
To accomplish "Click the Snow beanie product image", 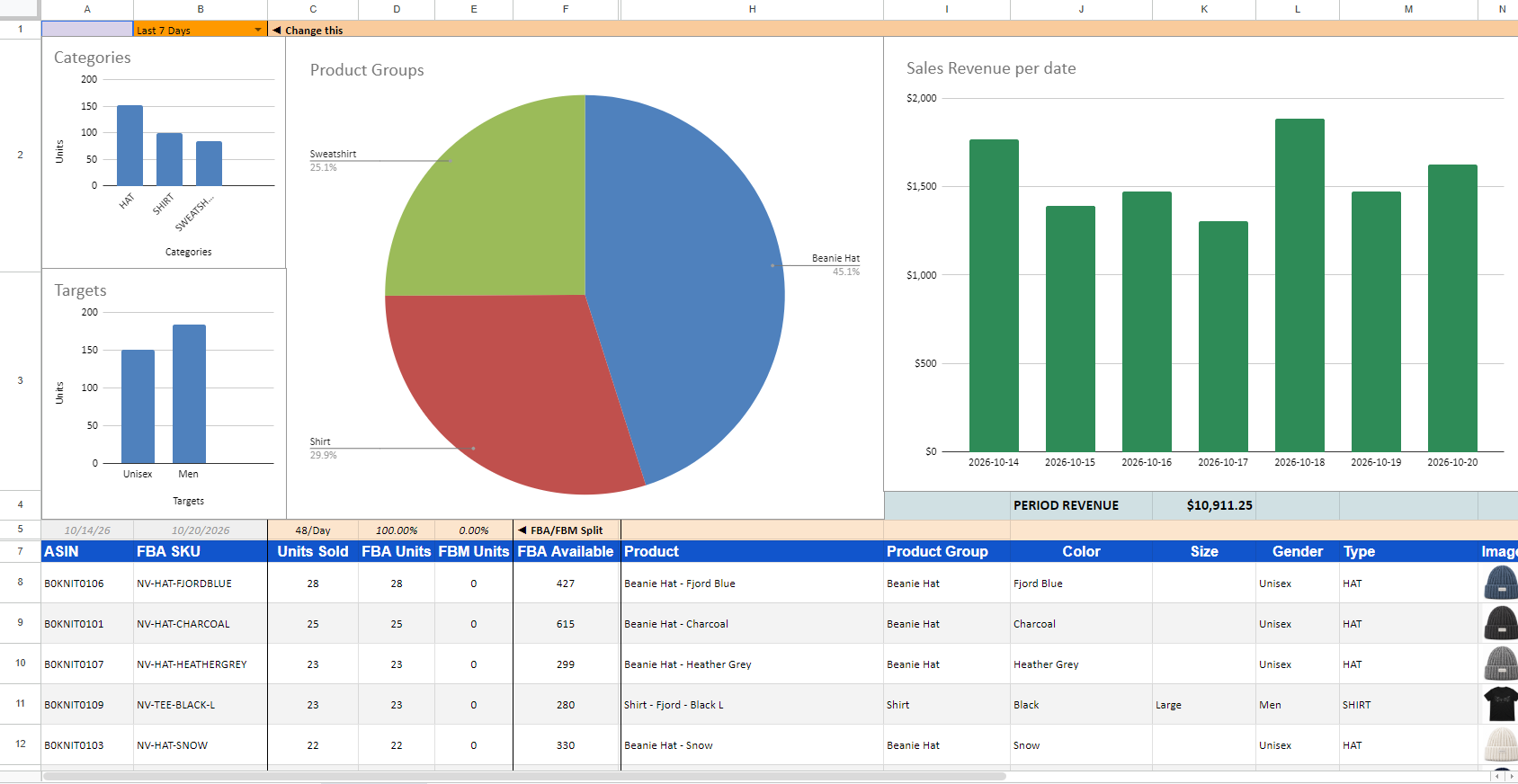I will click(1501, 744).
